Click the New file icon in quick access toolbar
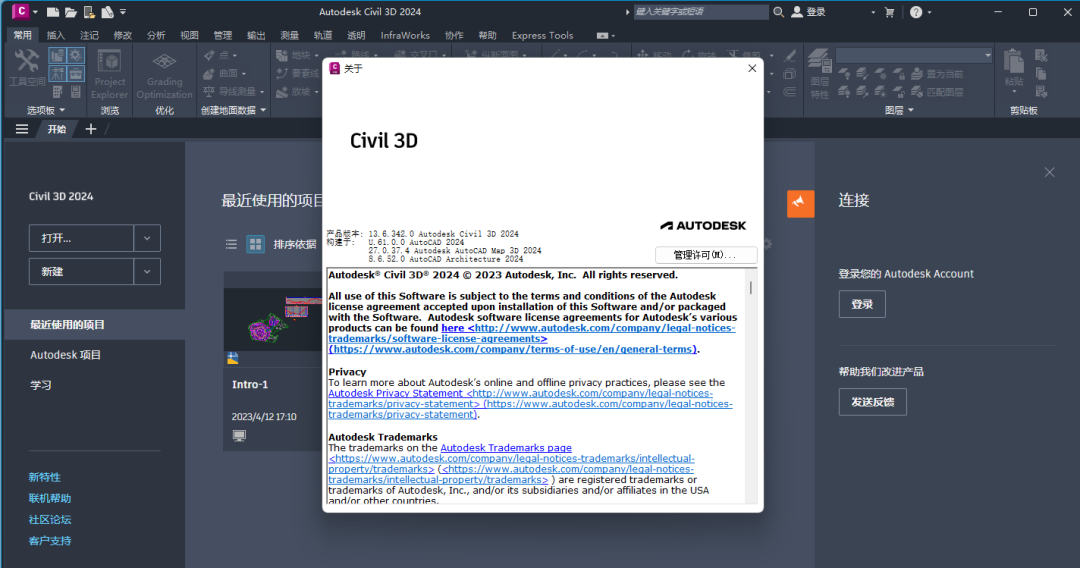Screen dimensions: 1080x568 [52, 12]
